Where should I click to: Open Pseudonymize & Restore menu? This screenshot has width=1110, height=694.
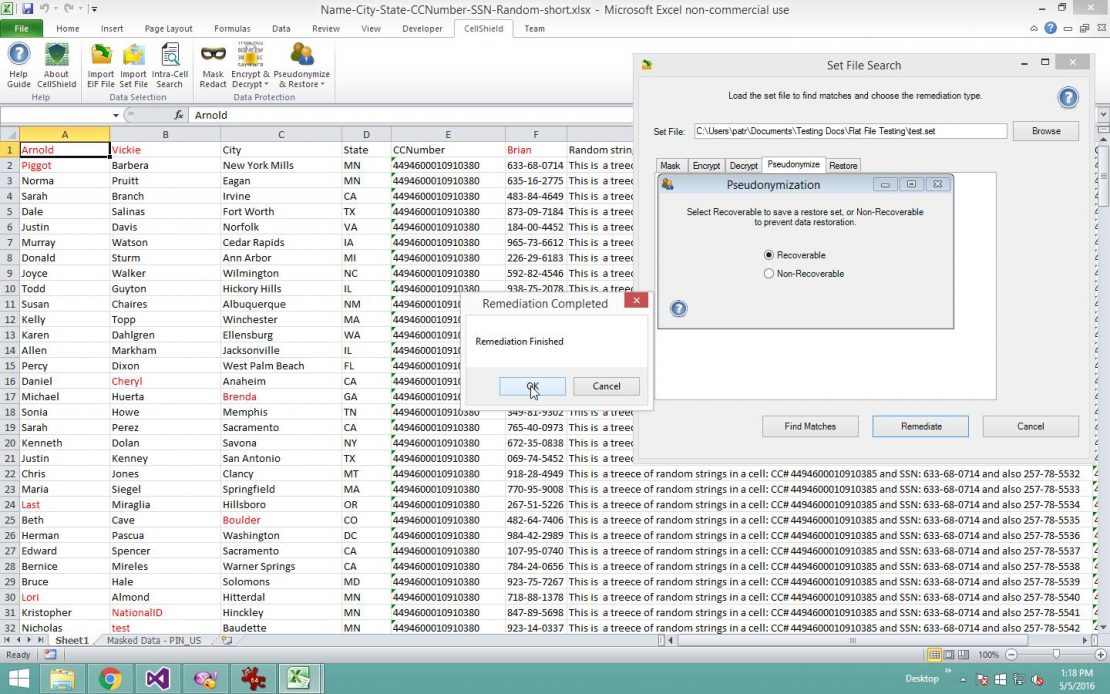(x=302, y=65)
